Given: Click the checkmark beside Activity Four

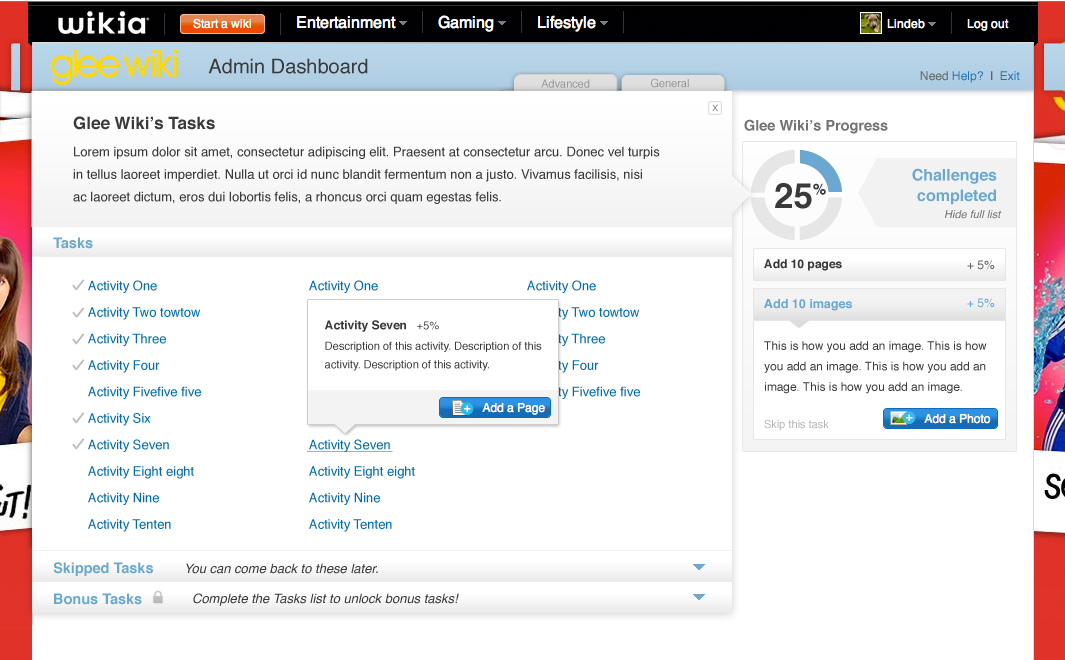Looking at the screenshot, I should point(78,365).
